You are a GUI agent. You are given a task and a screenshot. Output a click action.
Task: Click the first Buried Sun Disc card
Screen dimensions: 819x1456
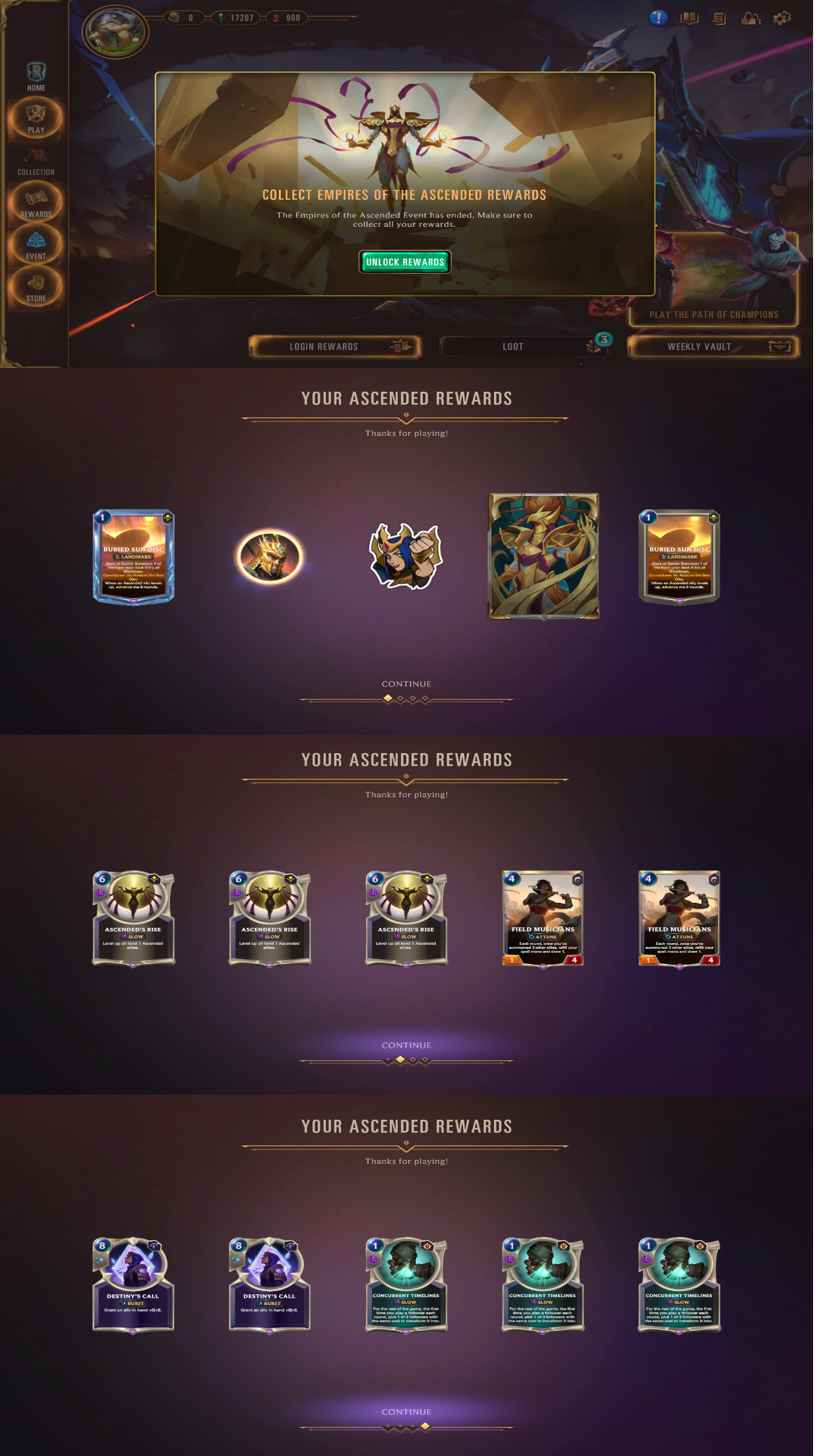[134, 557]
